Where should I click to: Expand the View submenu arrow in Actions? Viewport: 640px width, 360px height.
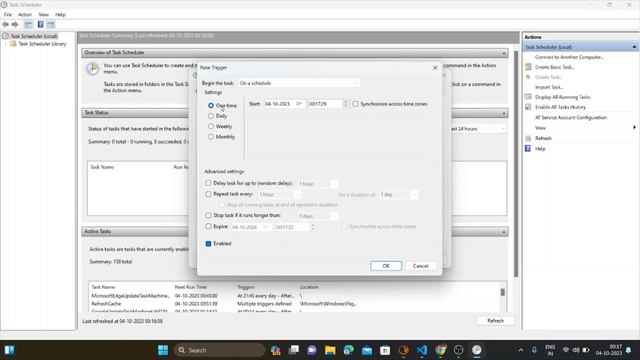tap(634, 128)
